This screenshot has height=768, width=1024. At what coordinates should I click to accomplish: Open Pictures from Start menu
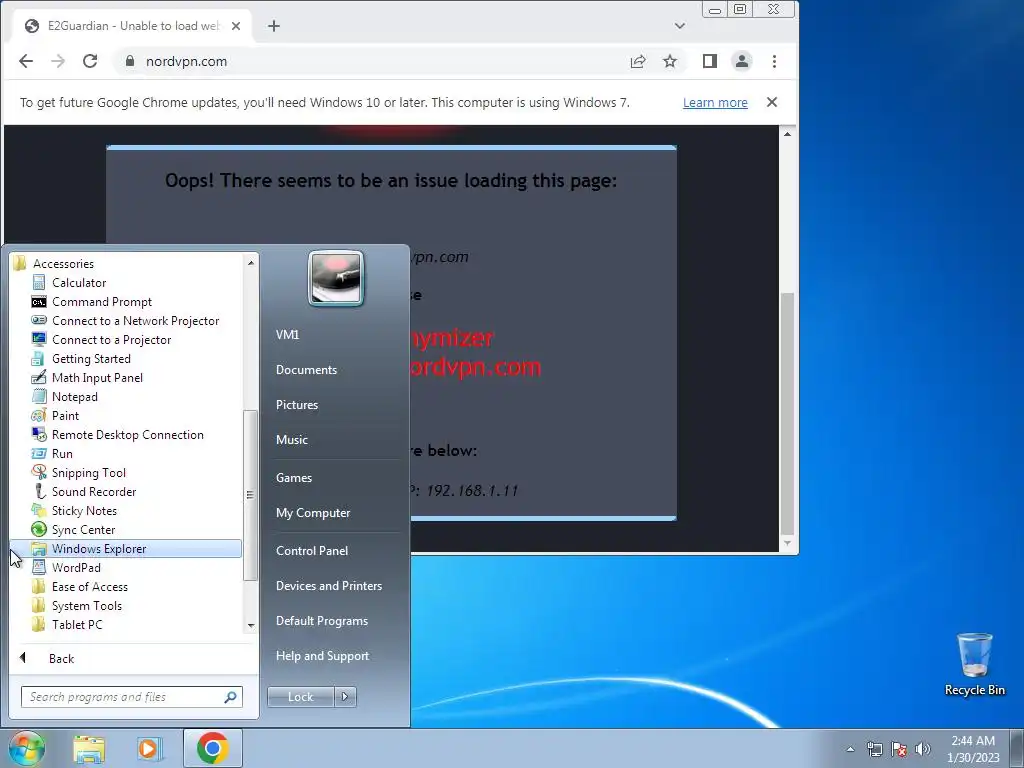tap(296, 405)
